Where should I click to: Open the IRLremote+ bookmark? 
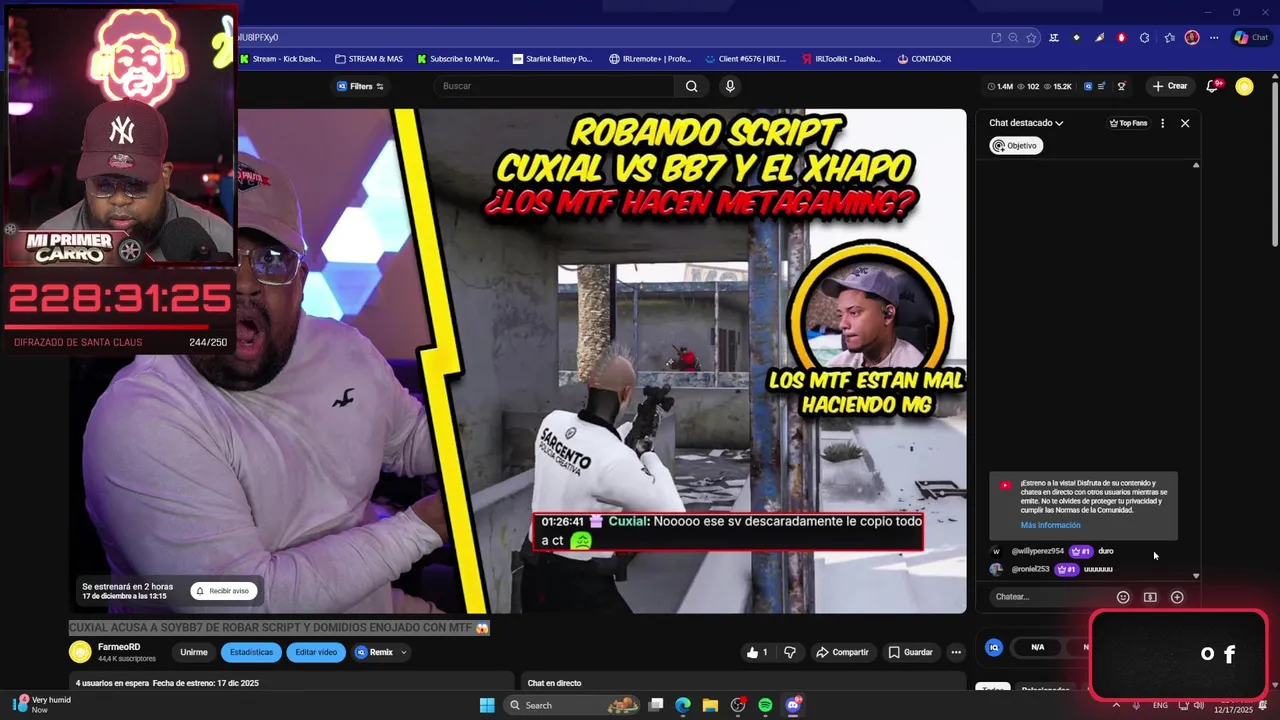pyautogui.click(x=650, y=59)
